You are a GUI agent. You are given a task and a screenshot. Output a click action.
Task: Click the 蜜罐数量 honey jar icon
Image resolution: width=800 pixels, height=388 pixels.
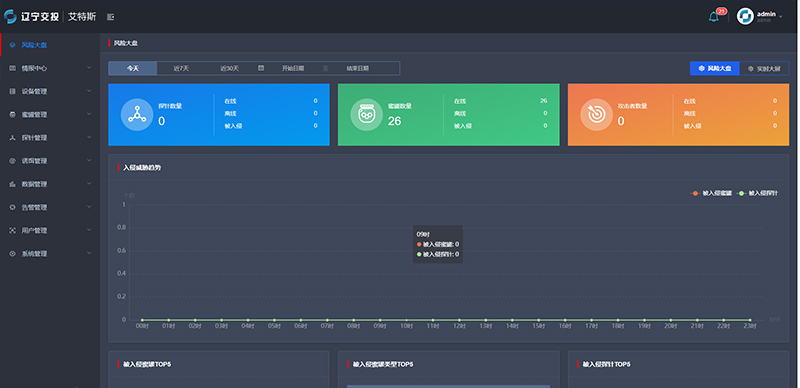pyautogui.click(x=366, y=114)
